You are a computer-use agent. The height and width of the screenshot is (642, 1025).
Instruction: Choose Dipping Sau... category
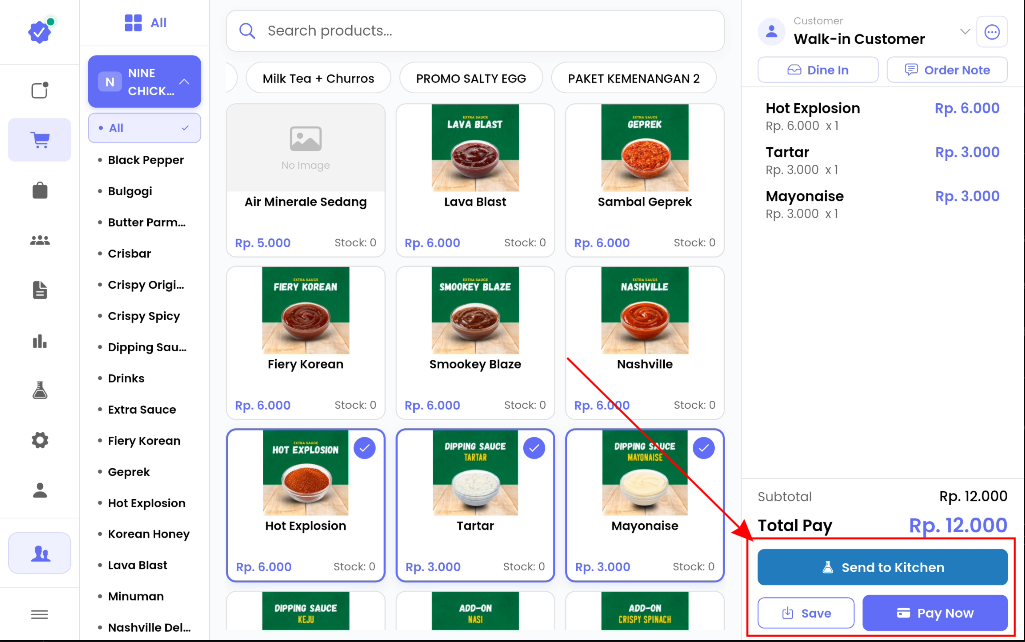coord(147,347)
